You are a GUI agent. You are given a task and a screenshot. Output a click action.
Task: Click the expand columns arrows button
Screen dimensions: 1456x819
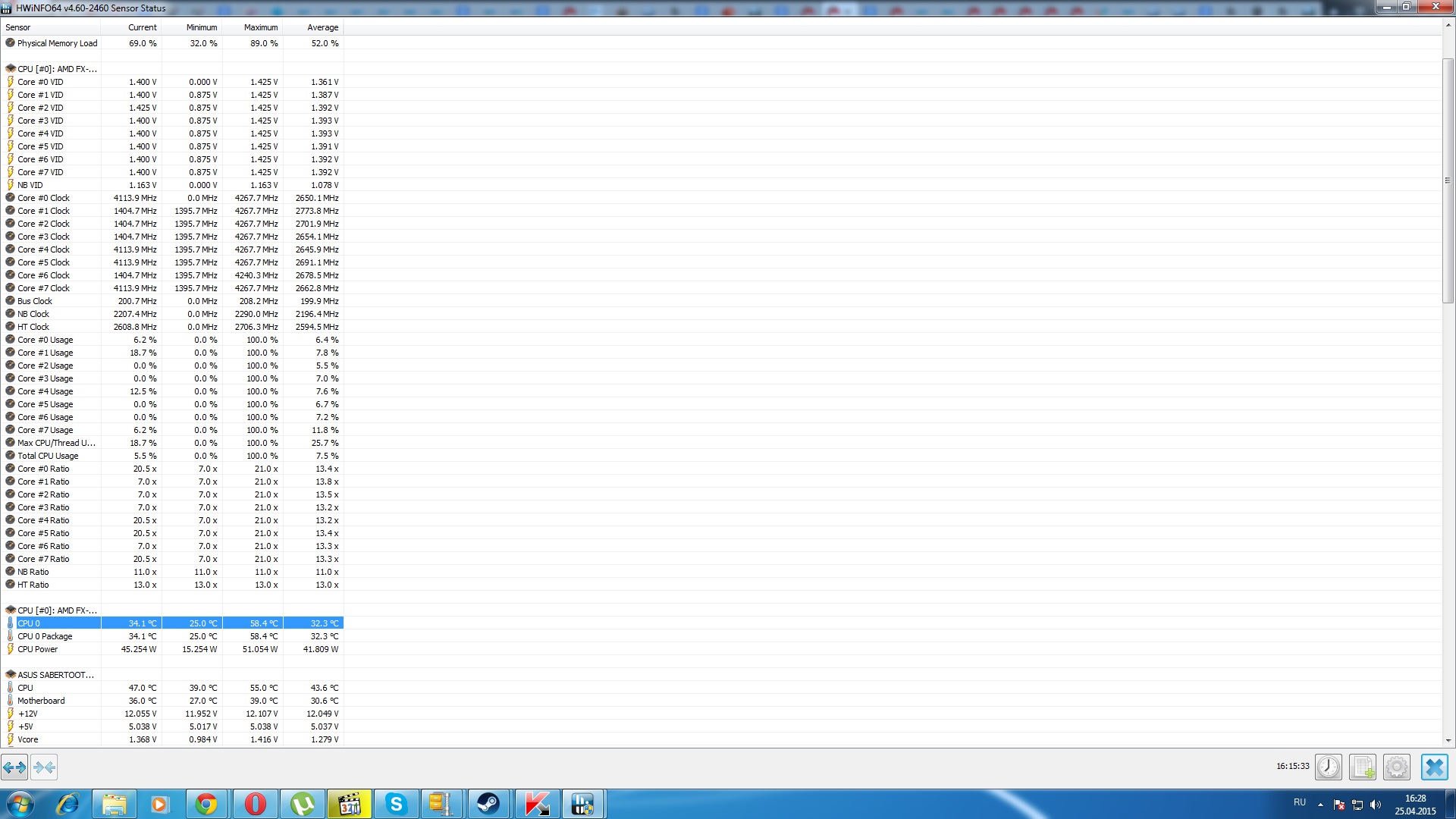[x=14, y=767]
